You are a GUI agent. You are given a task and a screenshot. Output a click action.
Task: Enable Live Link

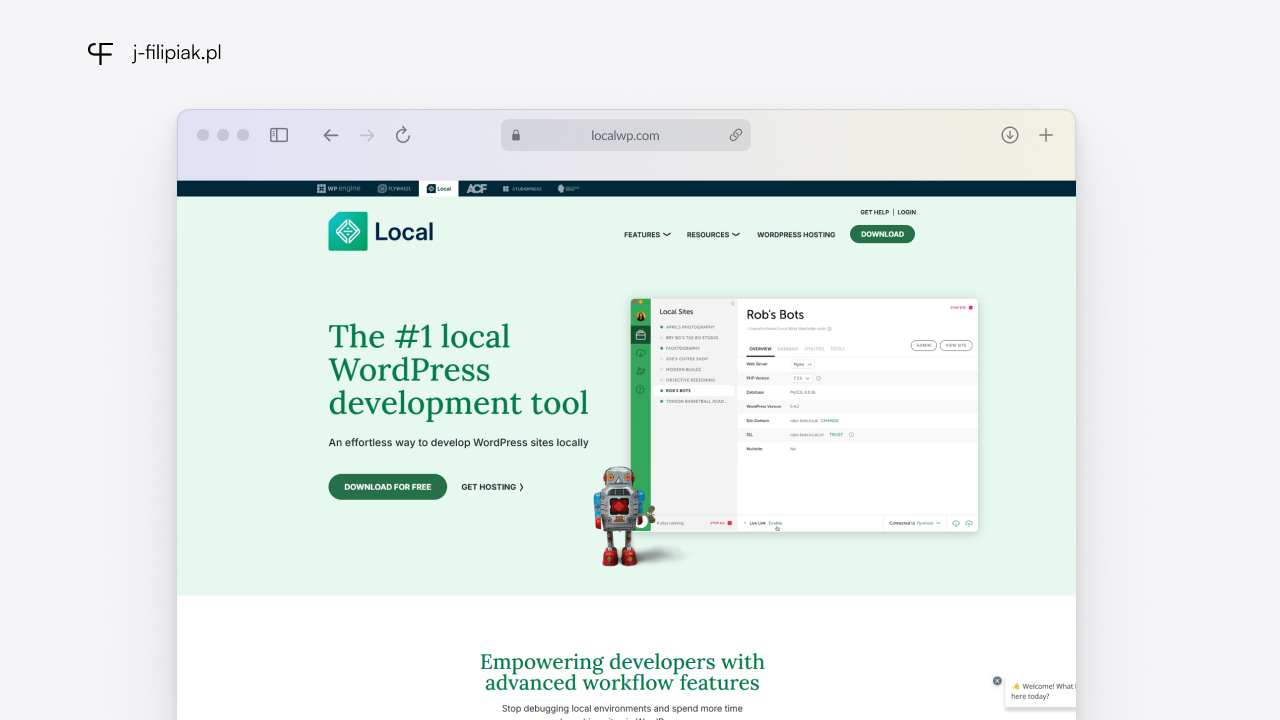[775, 523]
